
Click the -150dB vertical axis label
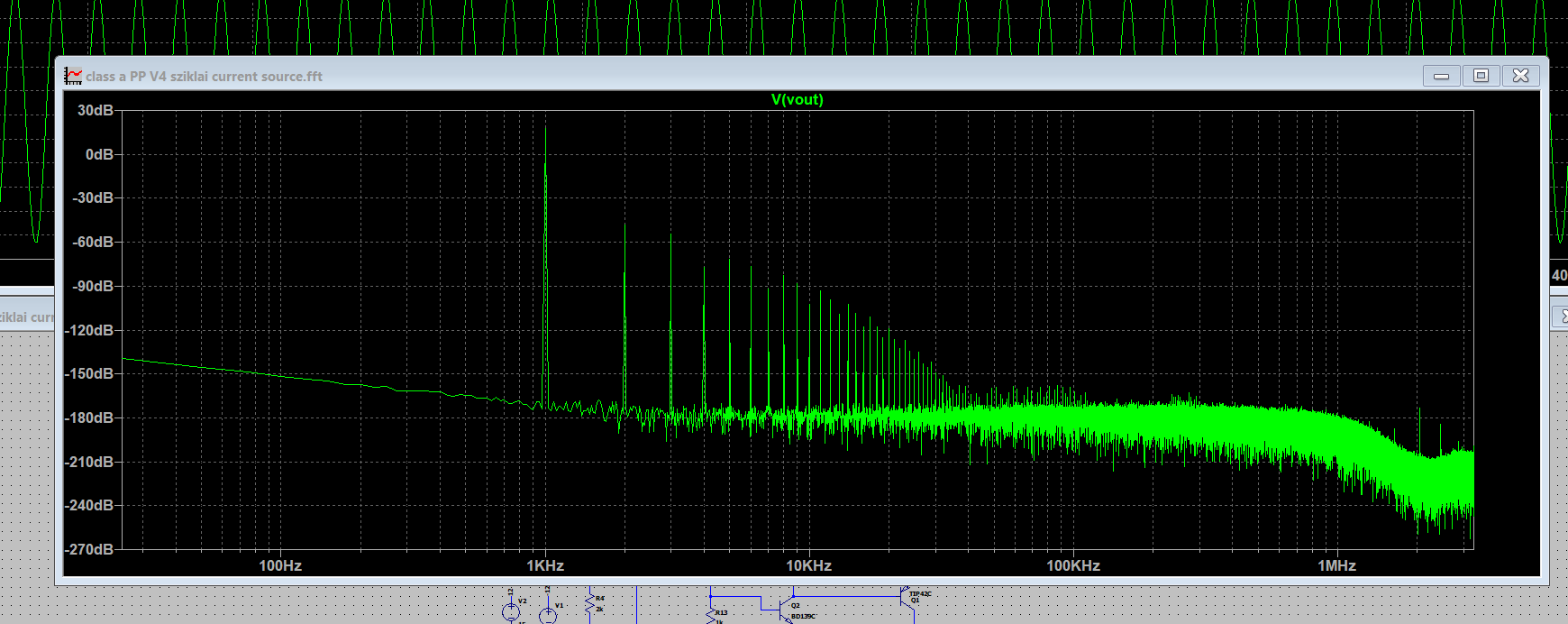click(89, 373)
